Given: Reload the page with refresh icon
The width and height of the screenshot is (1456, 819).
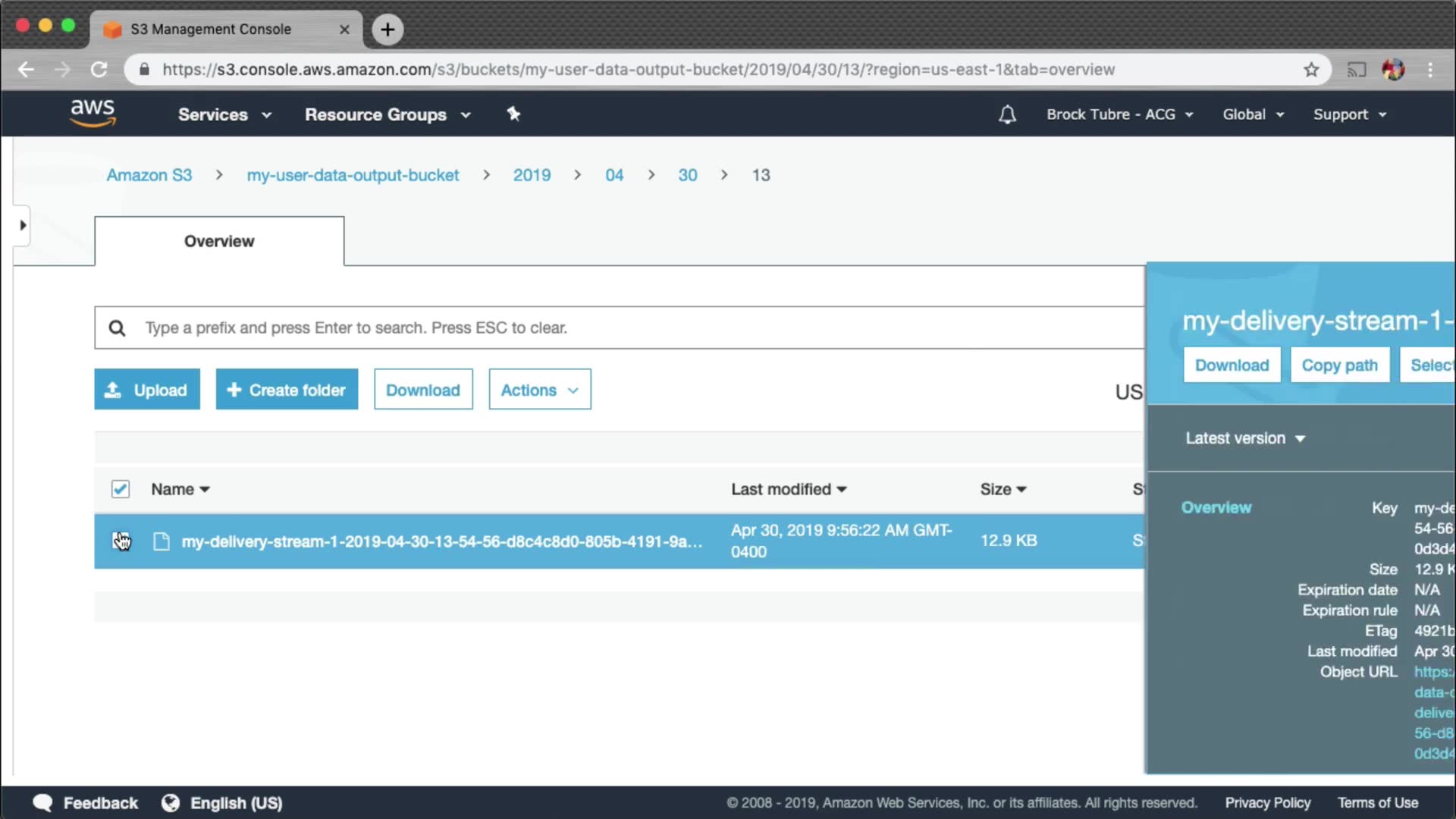Looking at the screenshot, I should [x=99, y=70].
